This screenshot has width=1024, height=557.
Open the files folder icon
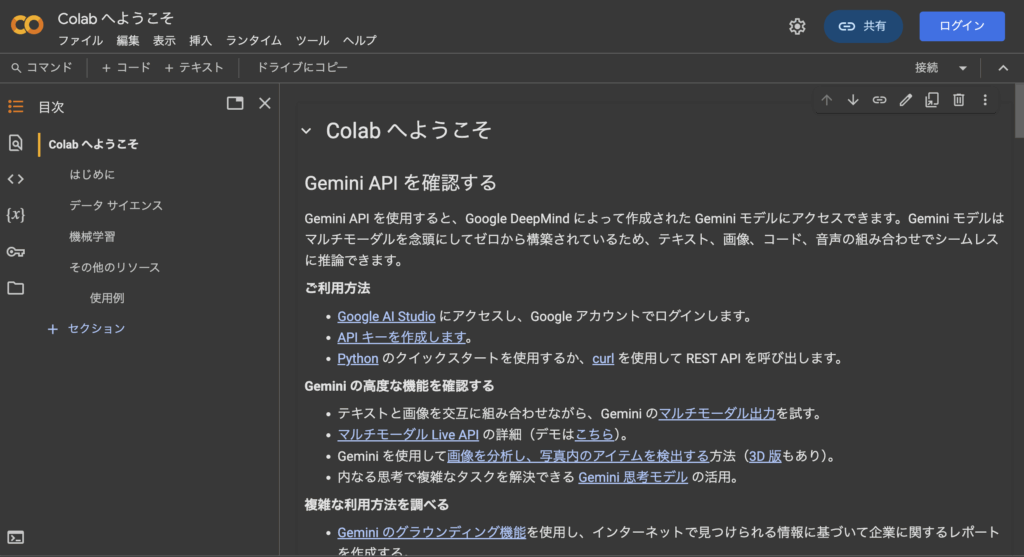(15, 288)
